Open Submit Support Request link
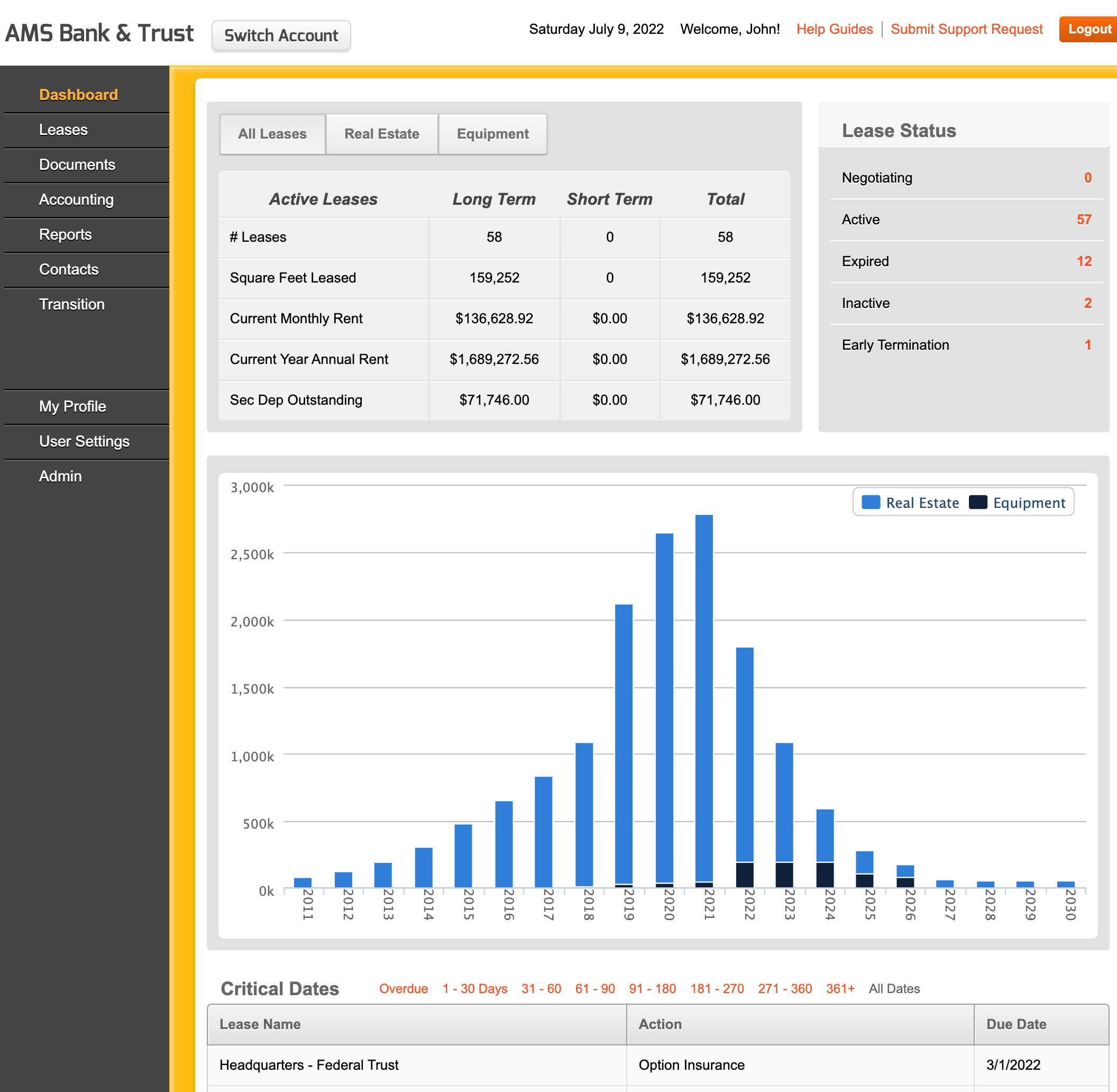Image resolution: width=1117 pixels, height=1092 pixels. pyautogui.click(x=966, y=29)
